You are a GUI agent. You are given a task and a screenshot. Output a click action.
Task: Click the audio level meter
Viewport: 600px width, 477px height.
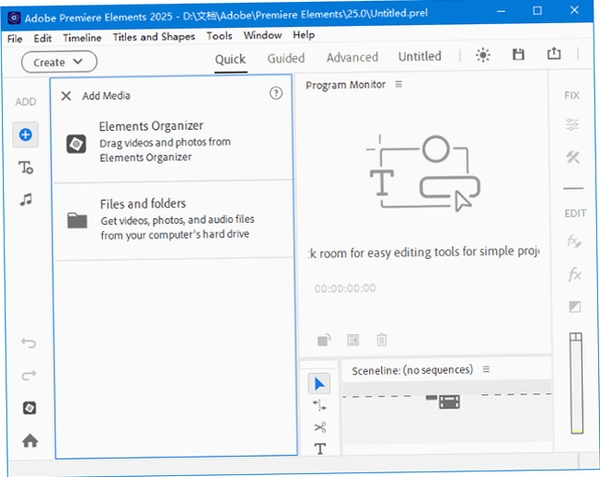pyautogui.click(x=576, y=383)
